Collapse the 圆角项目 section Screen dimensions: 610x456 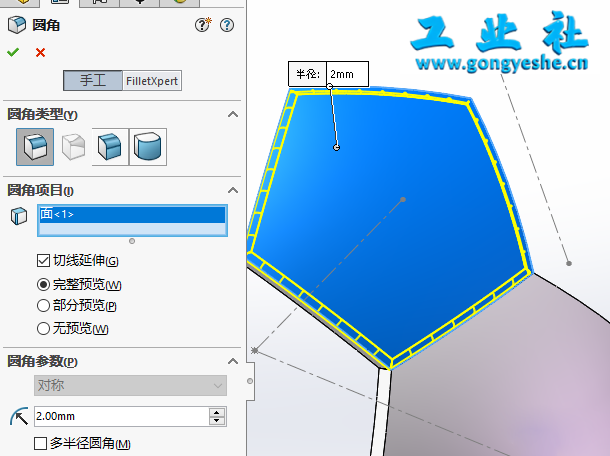point(233,190)
